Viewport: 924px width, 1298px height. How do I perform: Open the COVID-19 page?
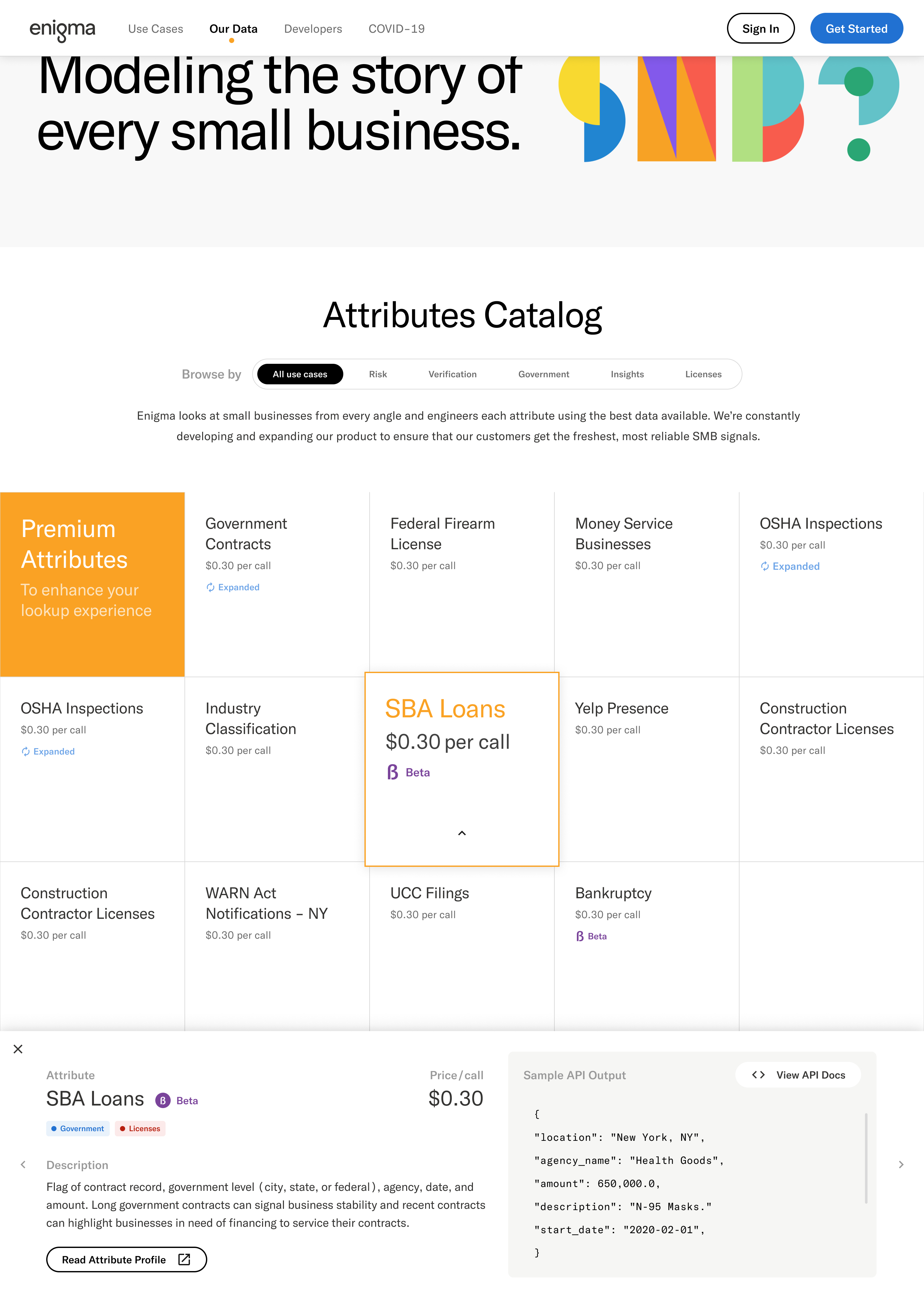click(397, 29)
